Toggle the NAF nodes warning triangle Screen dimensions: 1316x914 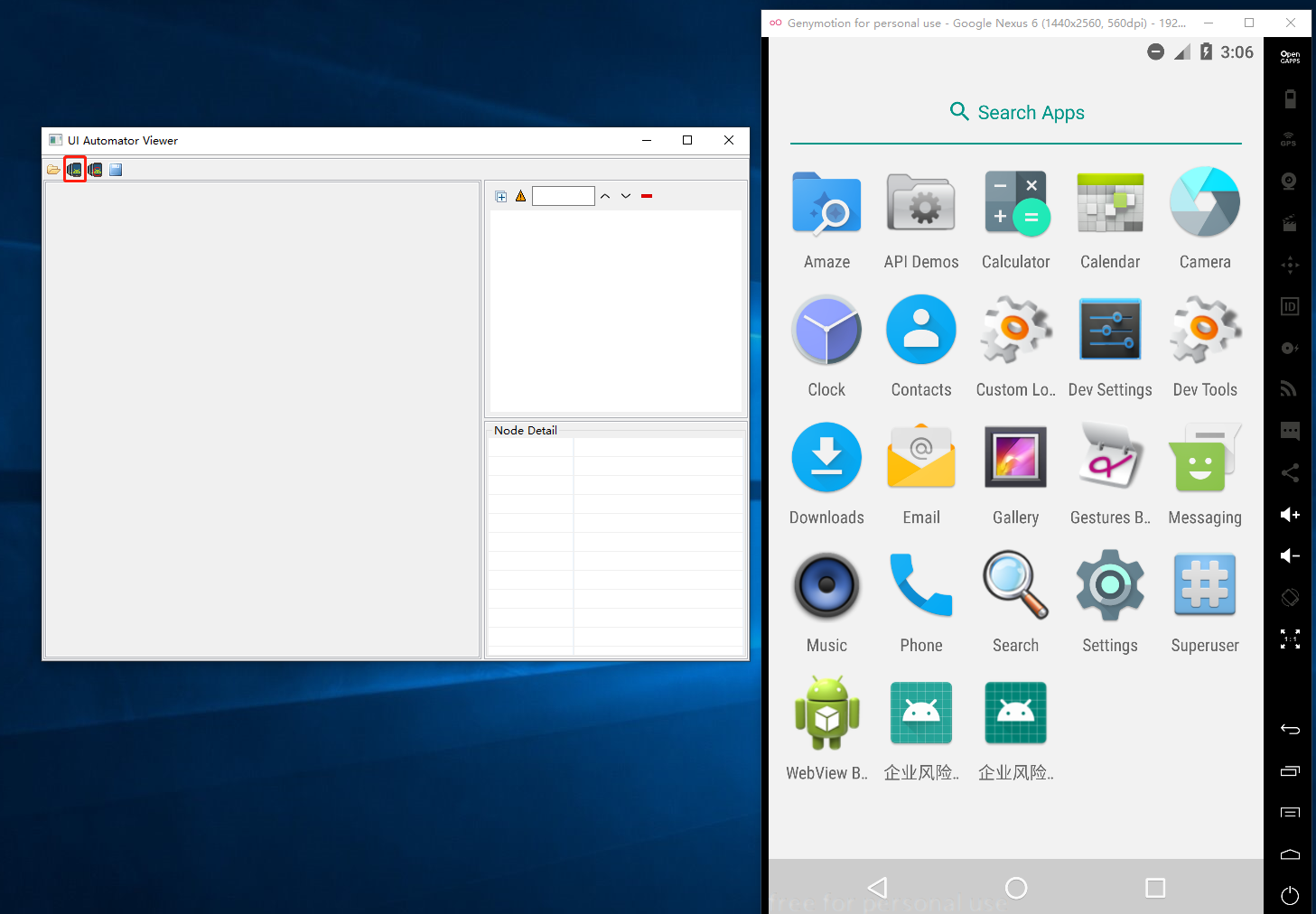(x=521, y=196)
